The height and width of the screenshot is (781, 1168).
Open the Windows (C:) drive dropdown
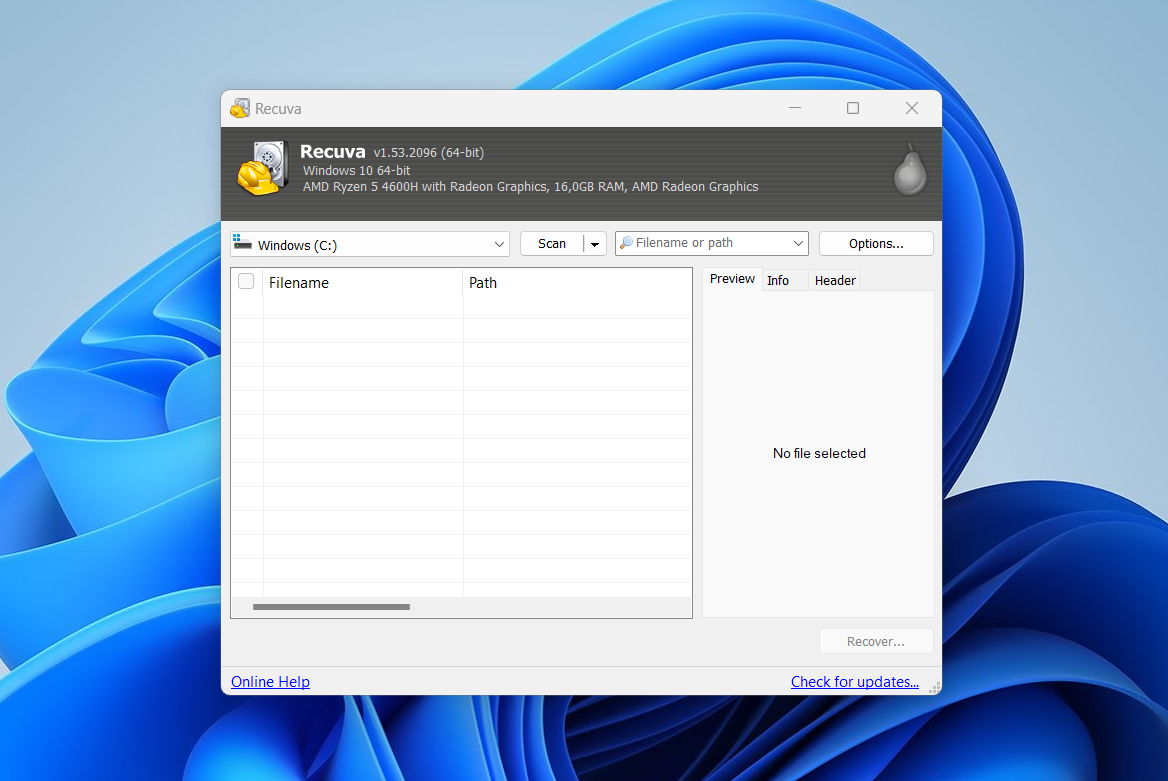click(369, 244)
